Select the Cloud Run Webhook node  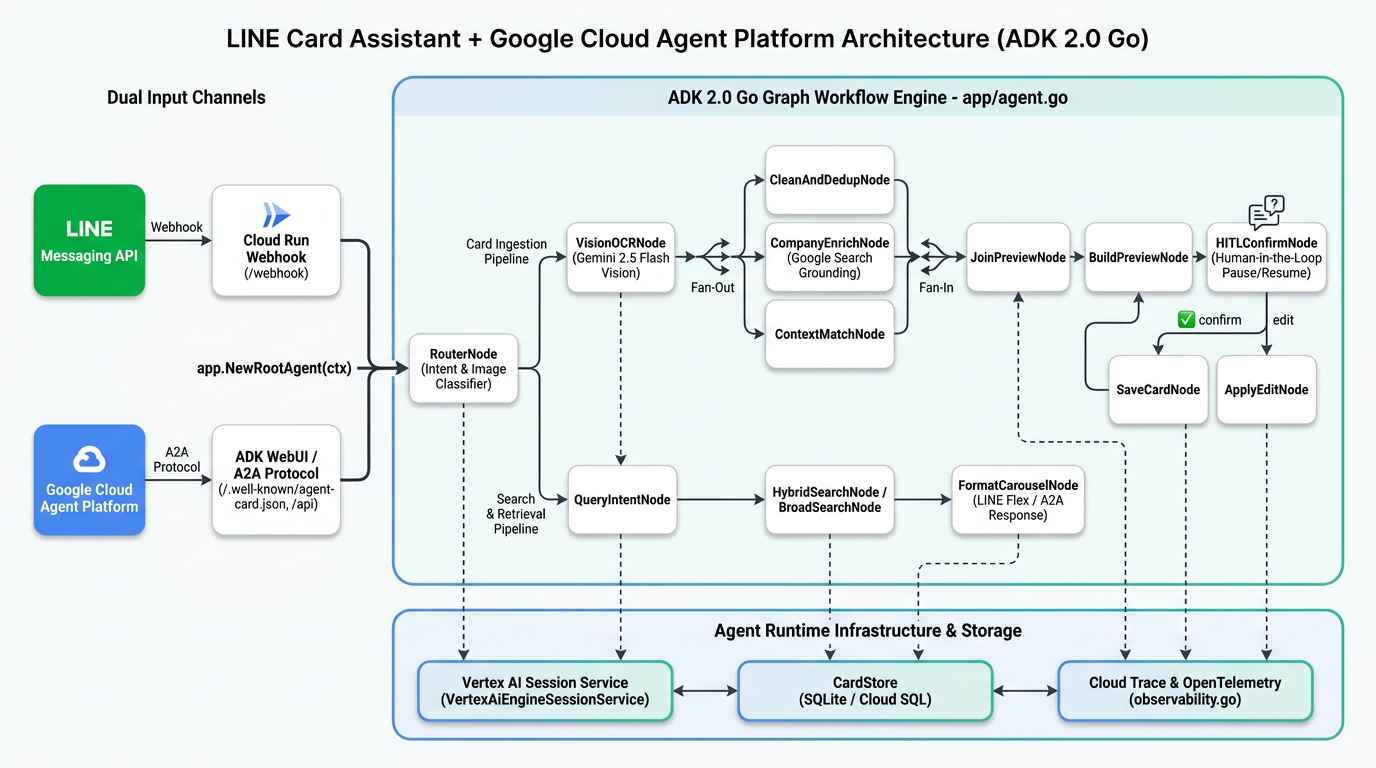coord(276,240)
